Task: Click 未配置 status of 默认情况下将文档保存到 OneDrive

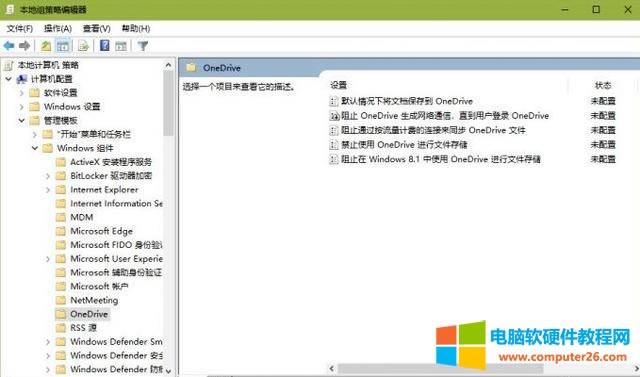Action: tap(602, 101)
